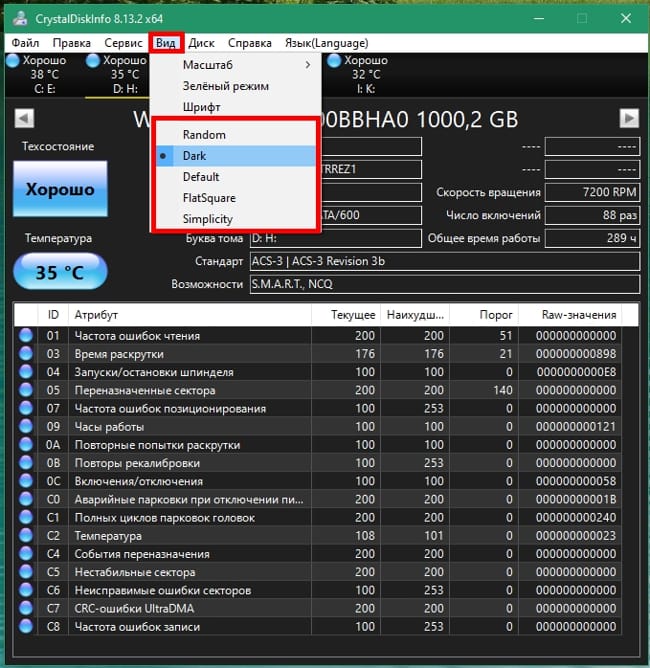Open the Диск menu

coord(201,43)
